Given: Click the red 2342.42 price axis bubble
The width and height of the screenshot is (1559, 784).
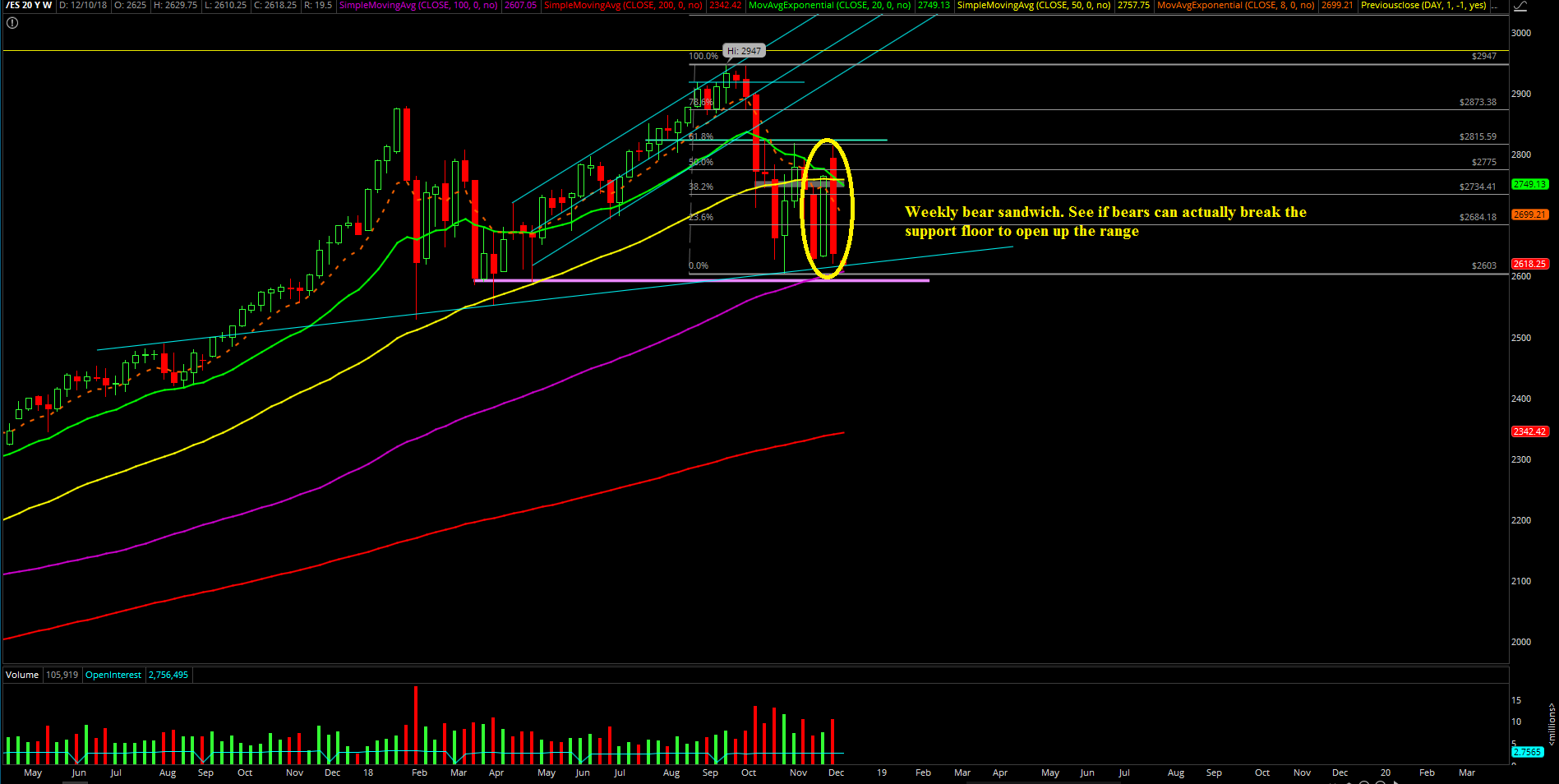Looking at the screenshot, I should tap(1529, 431).
